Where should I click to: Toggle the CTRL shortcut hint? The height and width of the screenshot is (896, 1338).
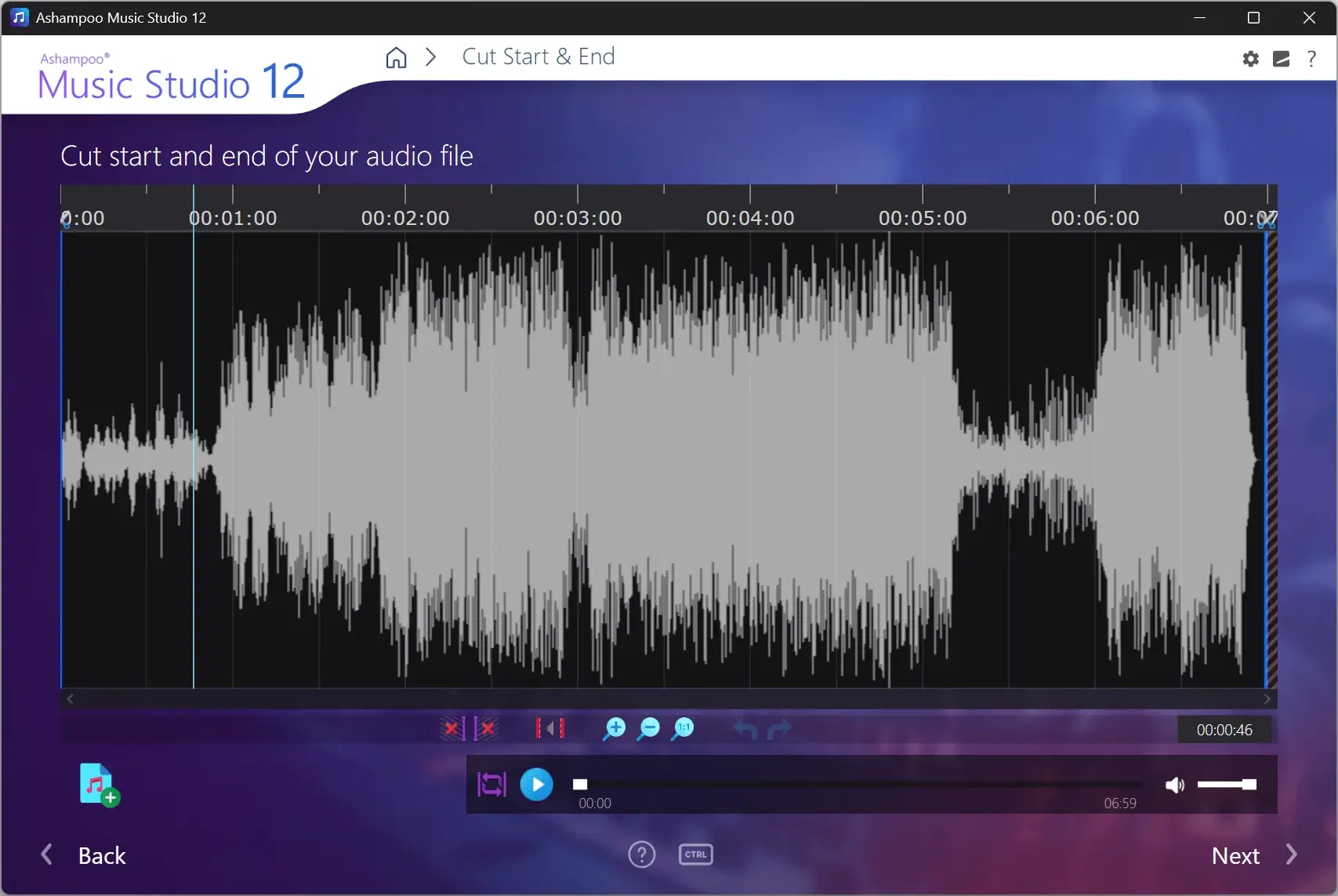[x=695, y=854]
